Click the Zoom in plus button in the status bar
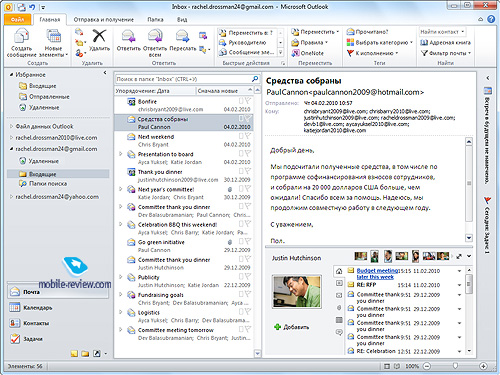Screen dimensions: 500x375 click(483, 366)
